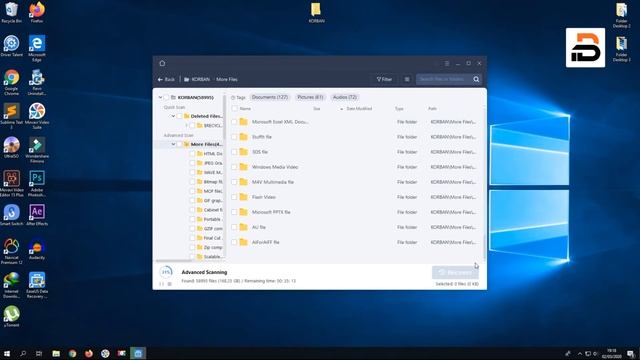
Task: Go to the home screen via house icon
Action: tap(162, 63)
